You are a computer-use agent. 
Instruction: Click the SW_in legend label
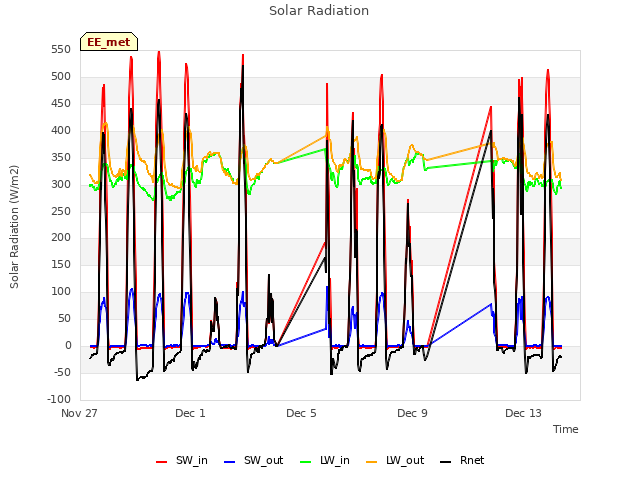pyautogui.click(x=191, y=460)
